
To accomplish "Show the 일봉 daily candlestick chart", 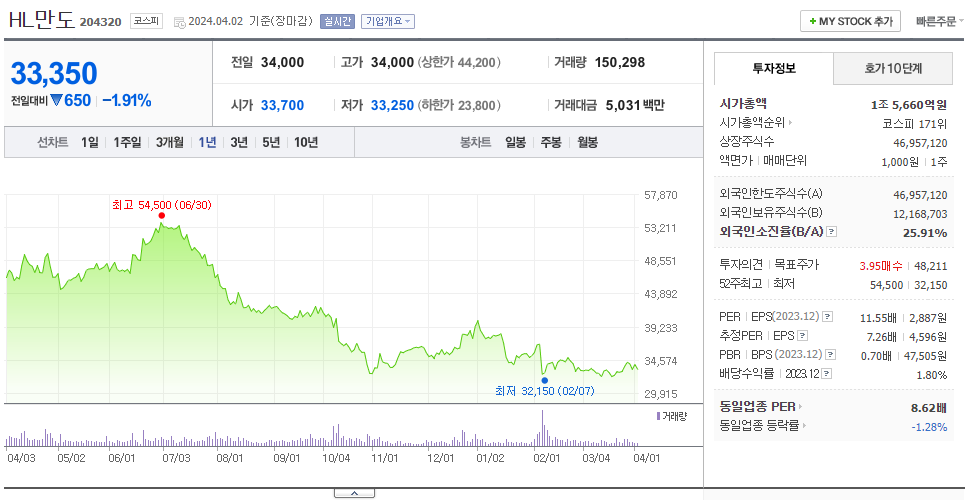I will pyautogui.click(x=515, y=143).
